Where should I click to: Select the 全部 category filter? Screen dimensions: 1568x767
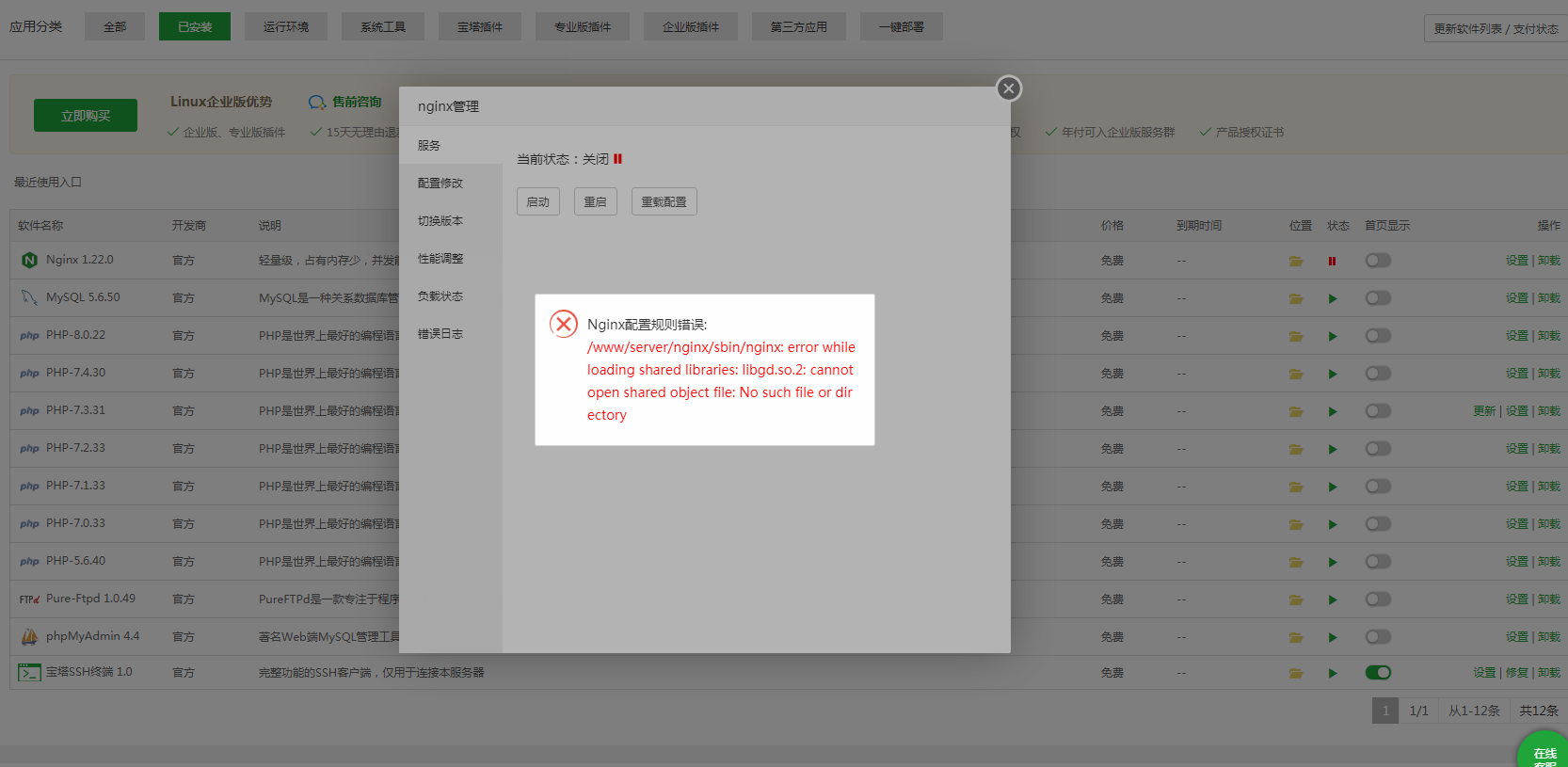point(115,26)
